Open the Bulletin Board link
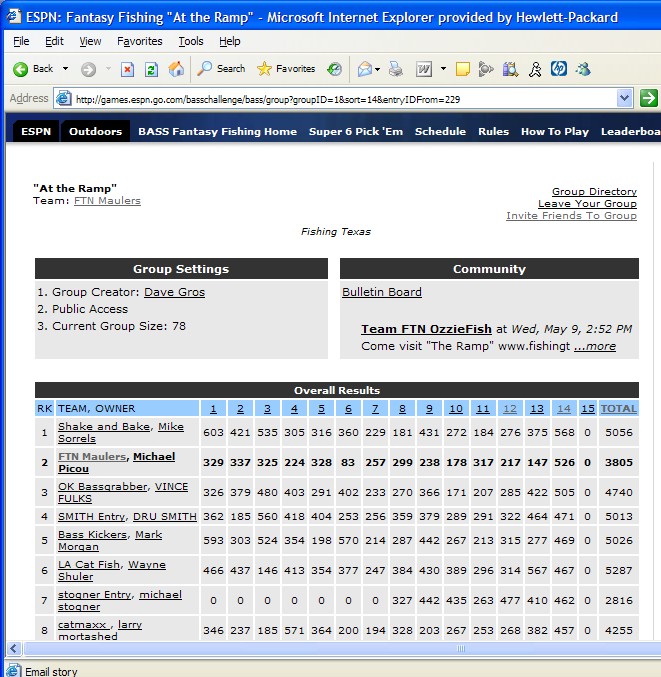Image resolution: width=661 pixels, height=677 pixels. point(382,292)
